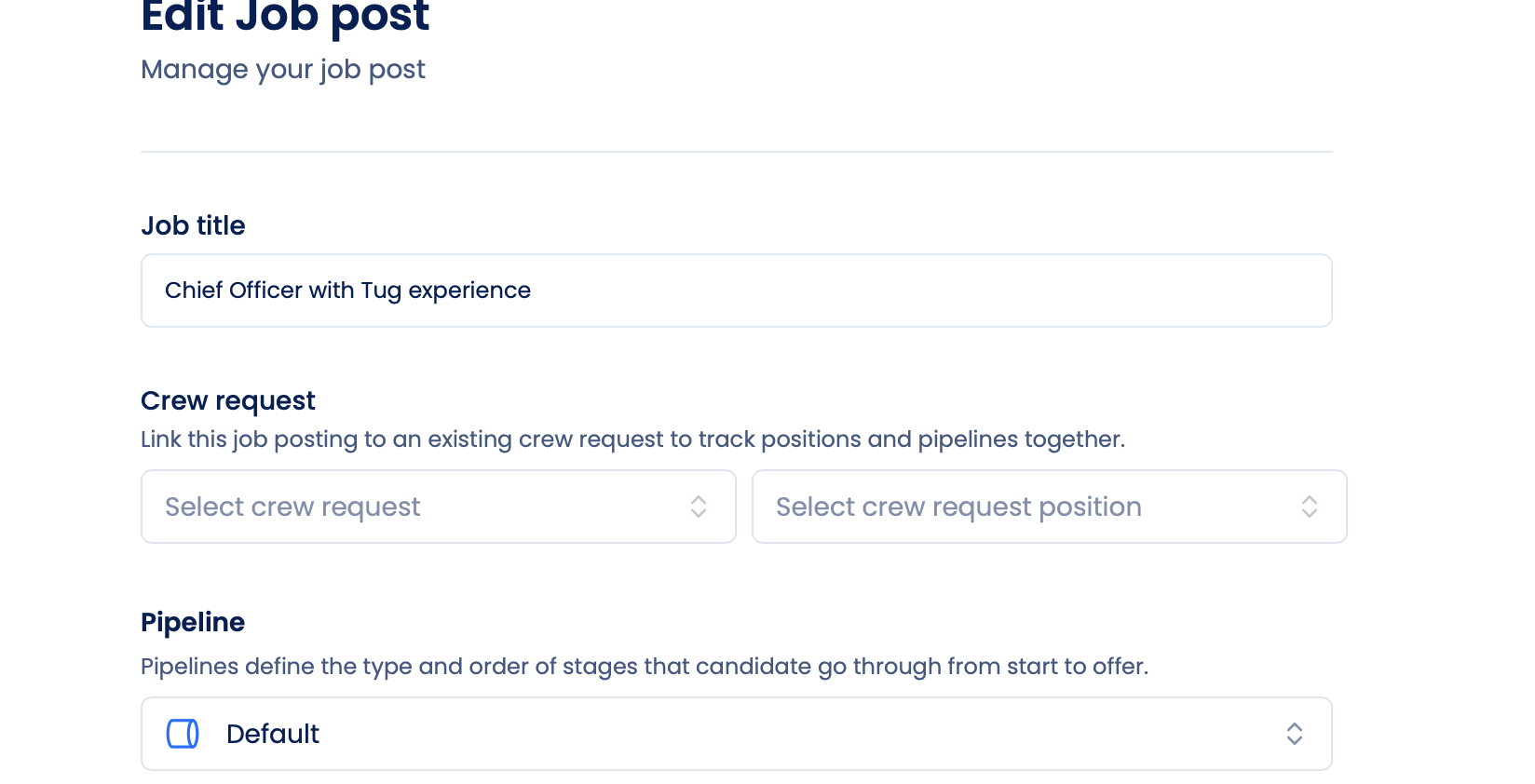This screenshot has width=1535, height=784.
Task: Click the 'Manage your job post' subtitle
Action: coord(283,70)
